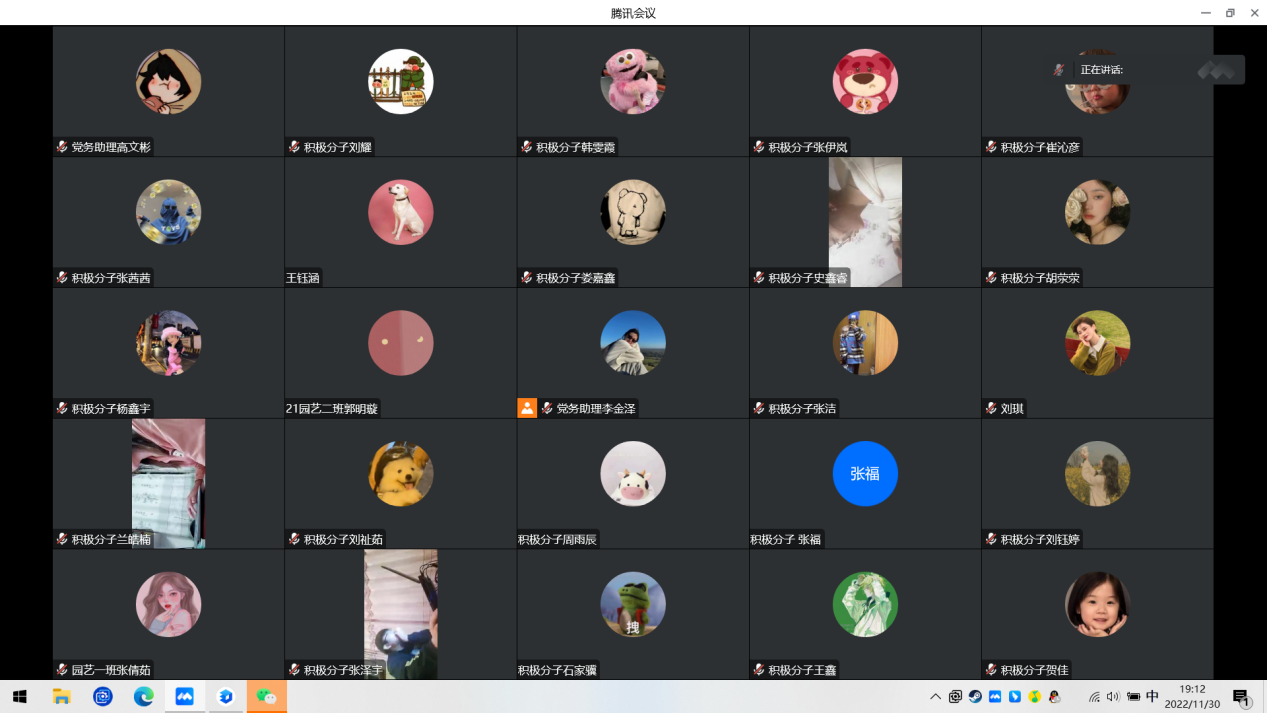Launch Microsoft Edge from the taskbar

144,697
